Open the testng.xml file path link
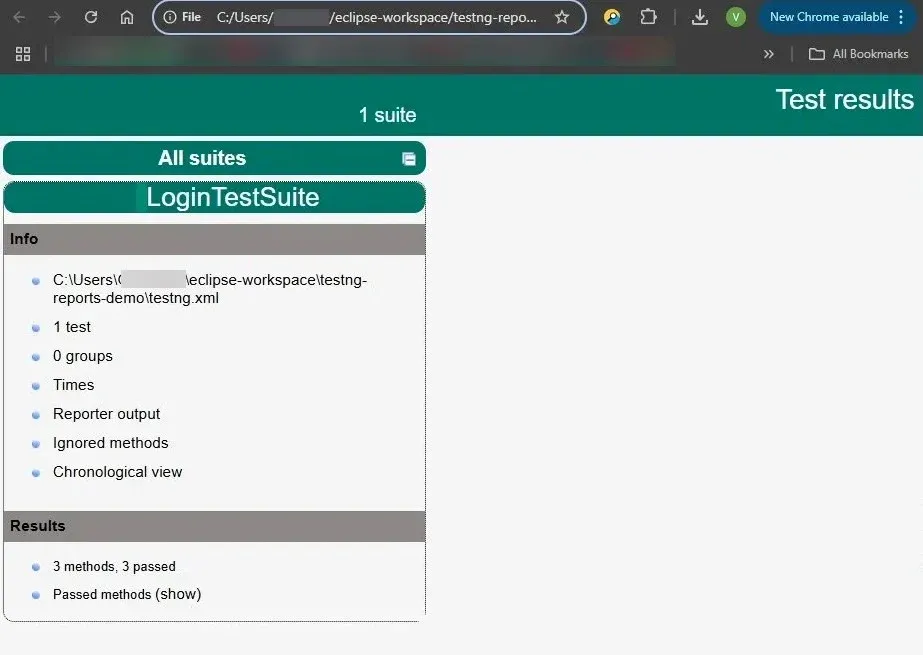The height and width of the screenshot is (655, 923). coord(210,288)
